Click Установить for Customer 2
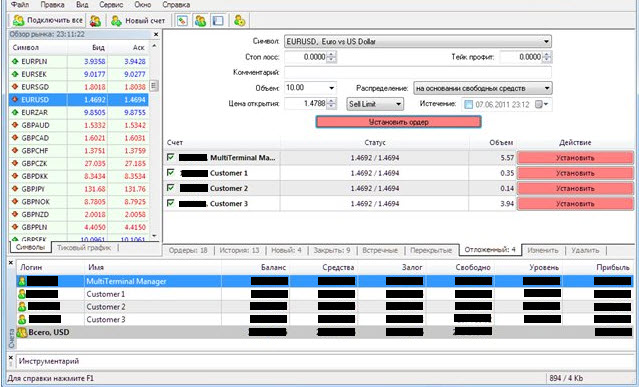This screenshot has height=387, width=639. pyautogui.click(x=575, y=188)
